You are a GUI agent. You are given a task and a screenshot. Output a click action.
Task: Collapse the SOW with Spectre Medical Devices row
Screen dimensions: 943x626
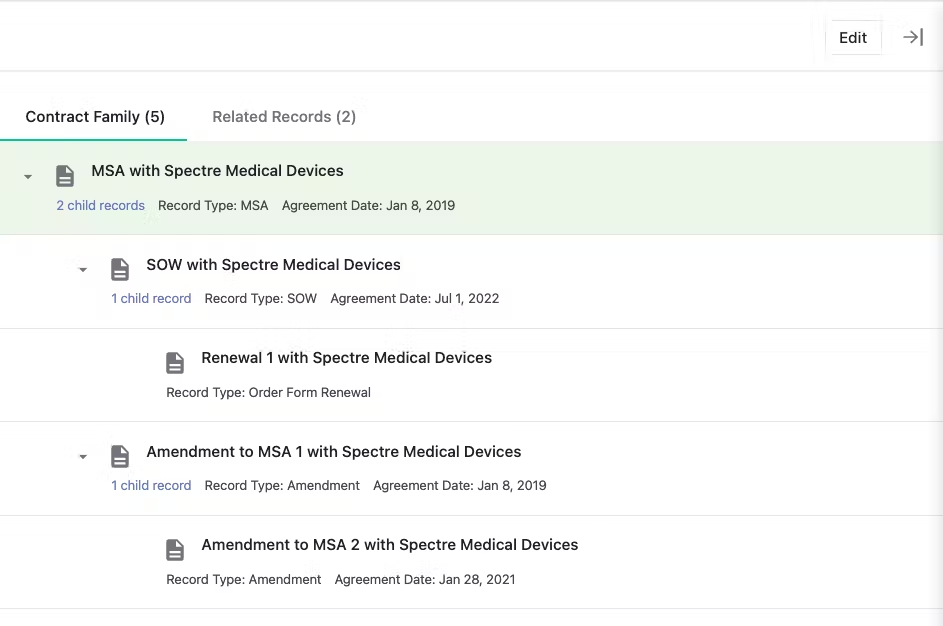pyautogui.click(x=83, y=270)
